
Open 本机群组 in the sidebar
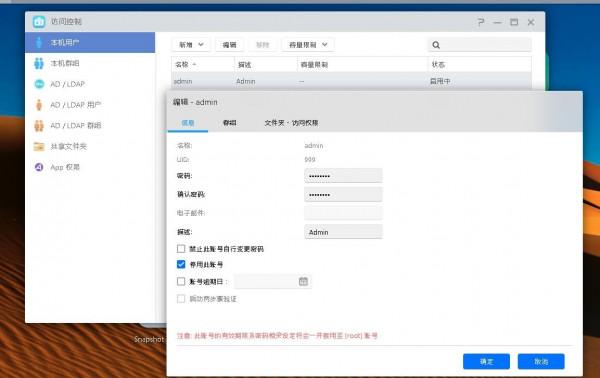[x=90, y=63]
